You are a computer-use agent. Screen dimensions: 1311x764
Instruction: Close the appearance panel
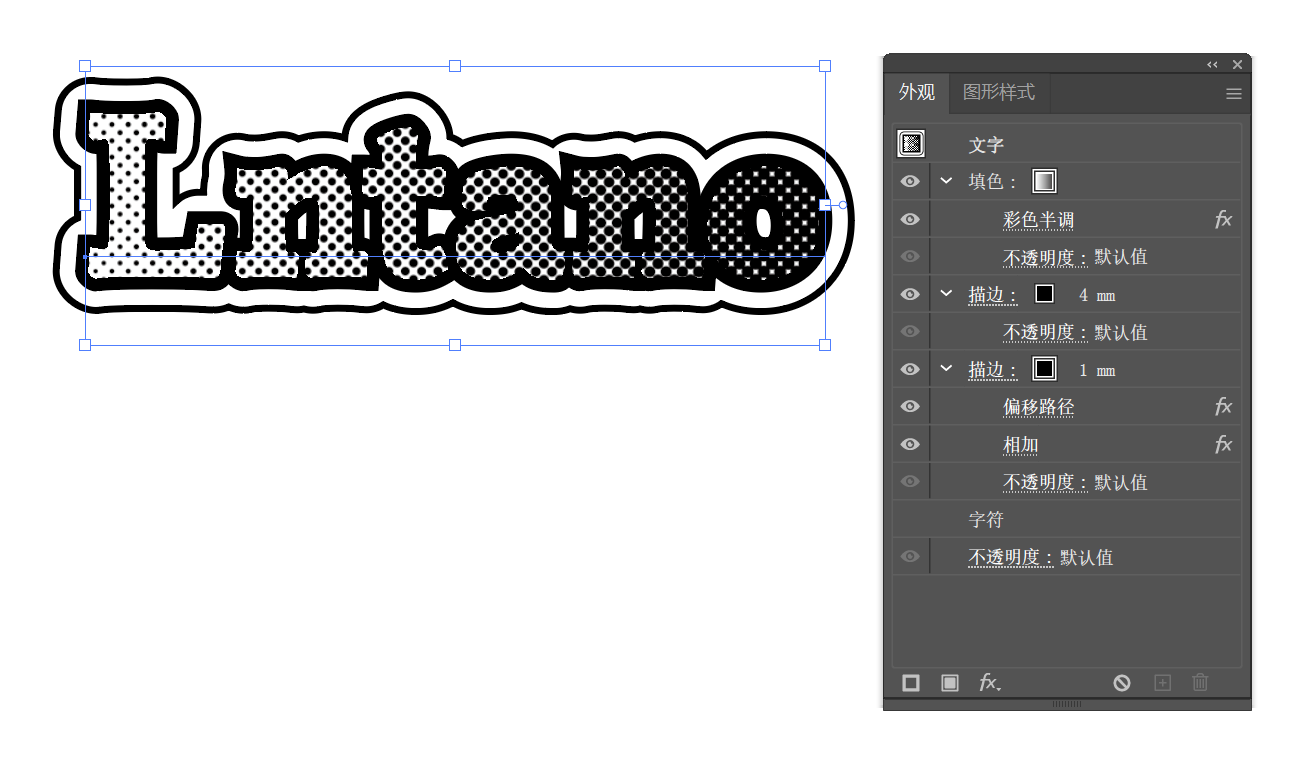[x=1237, y=64]
